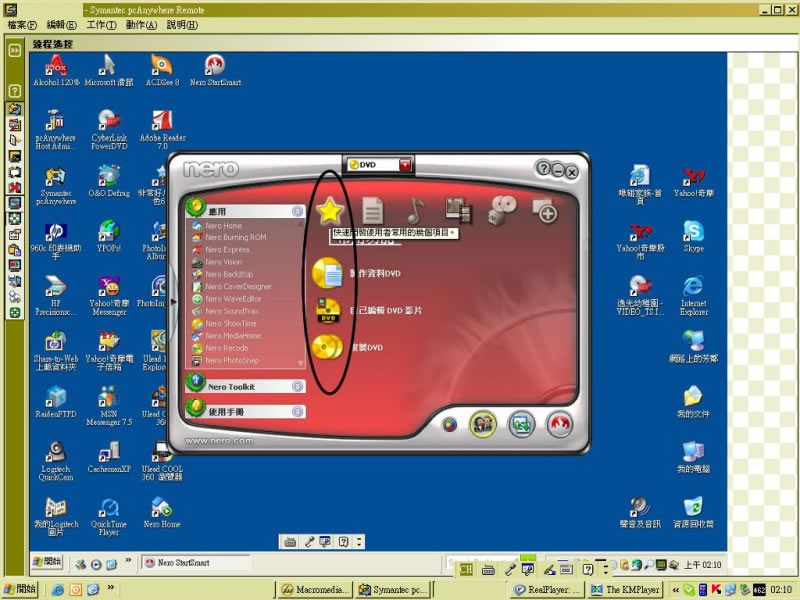
Task: Click the O&O Defrag desktop icon
Action: (109, 181)
